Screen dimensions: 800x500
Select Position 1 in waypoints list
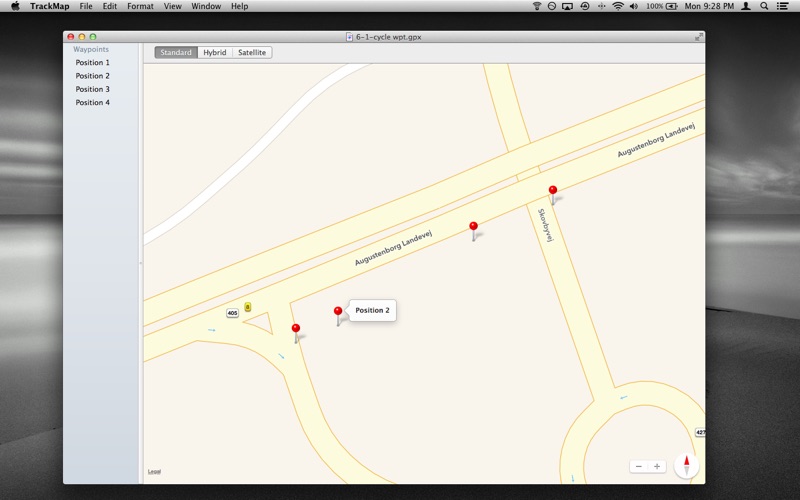coord(92,62)
